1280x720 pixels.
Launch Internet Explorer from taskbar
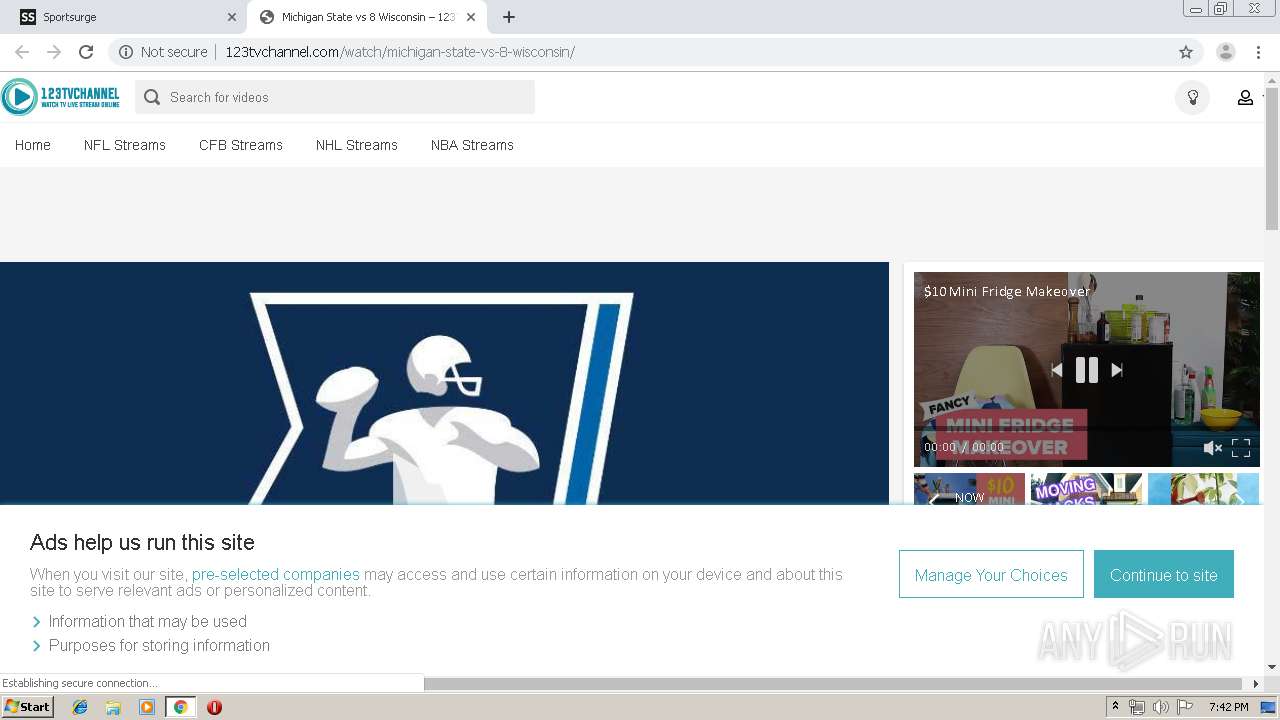pyautogui.click(x=80, y=707)
